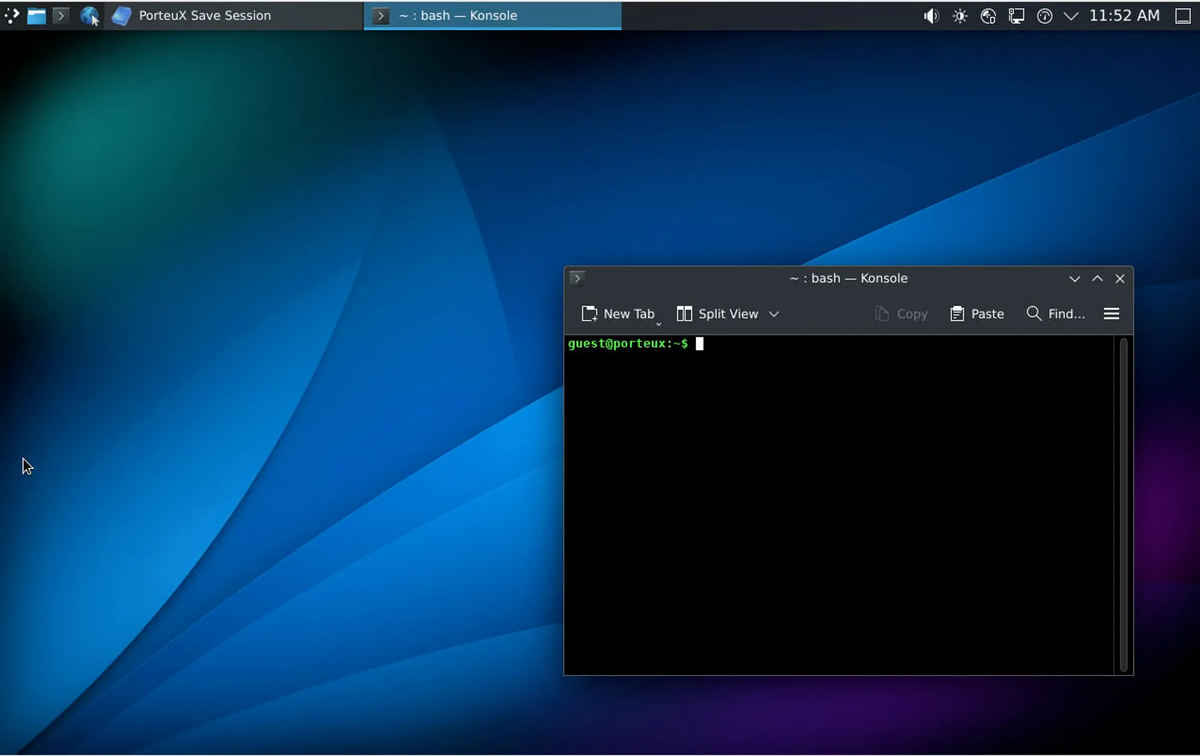1200x756 pixels.
Task: Click Konsole entry in the taskbar
Action: coord(493,16)
